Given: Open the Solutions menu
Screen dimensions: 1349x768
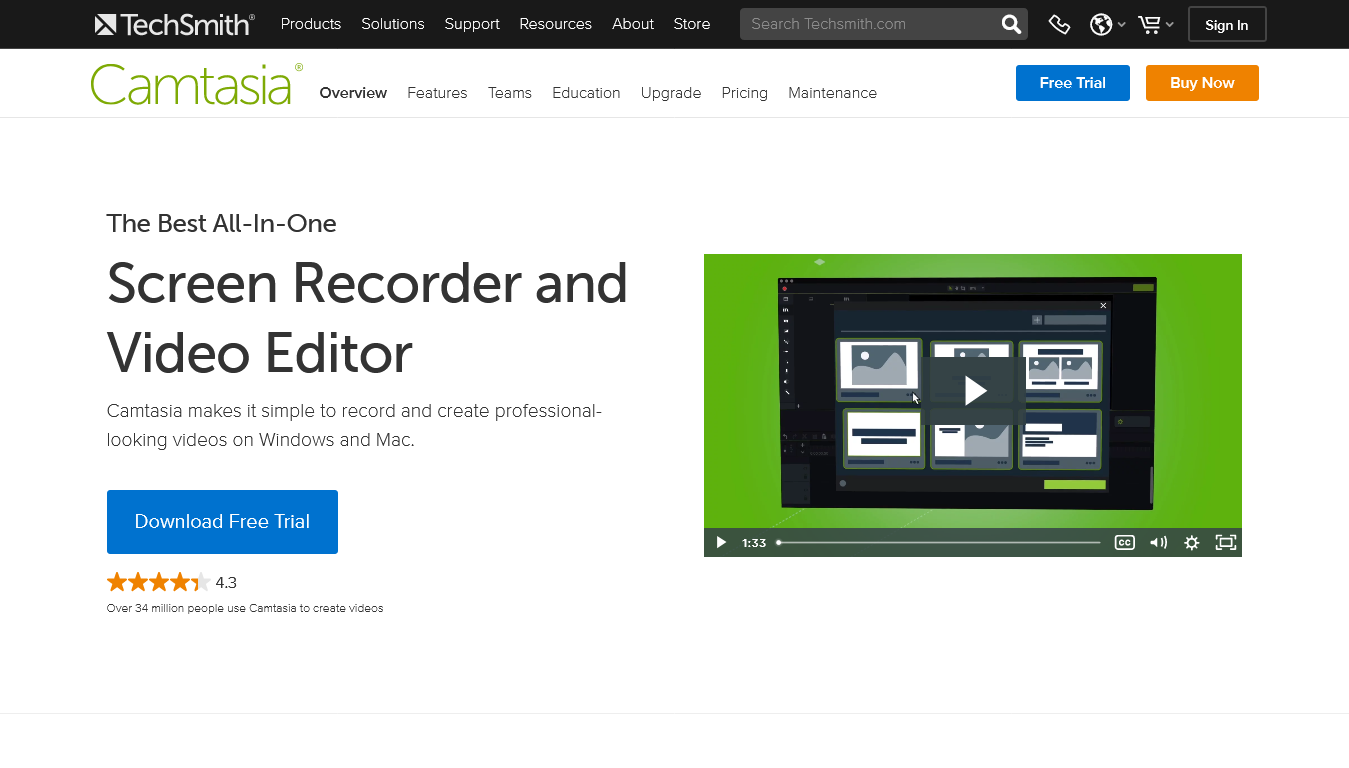Looking at the screenshot, I should (x=393, y=24).
